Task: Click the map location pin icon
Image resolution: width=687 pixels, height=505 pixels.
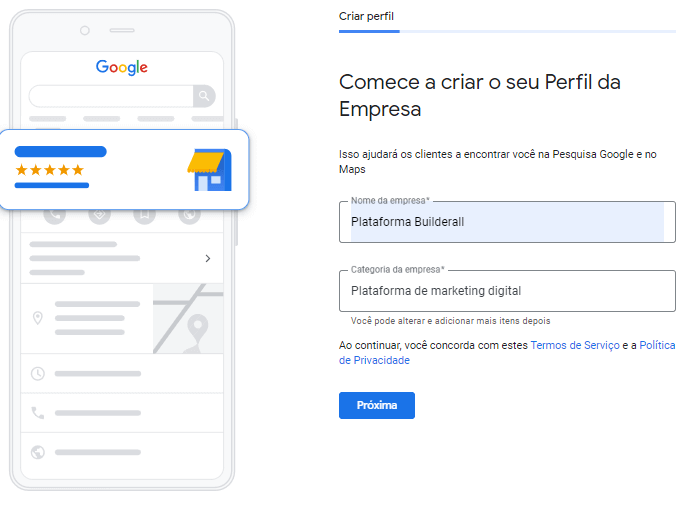Action: (x=38, y=318)
